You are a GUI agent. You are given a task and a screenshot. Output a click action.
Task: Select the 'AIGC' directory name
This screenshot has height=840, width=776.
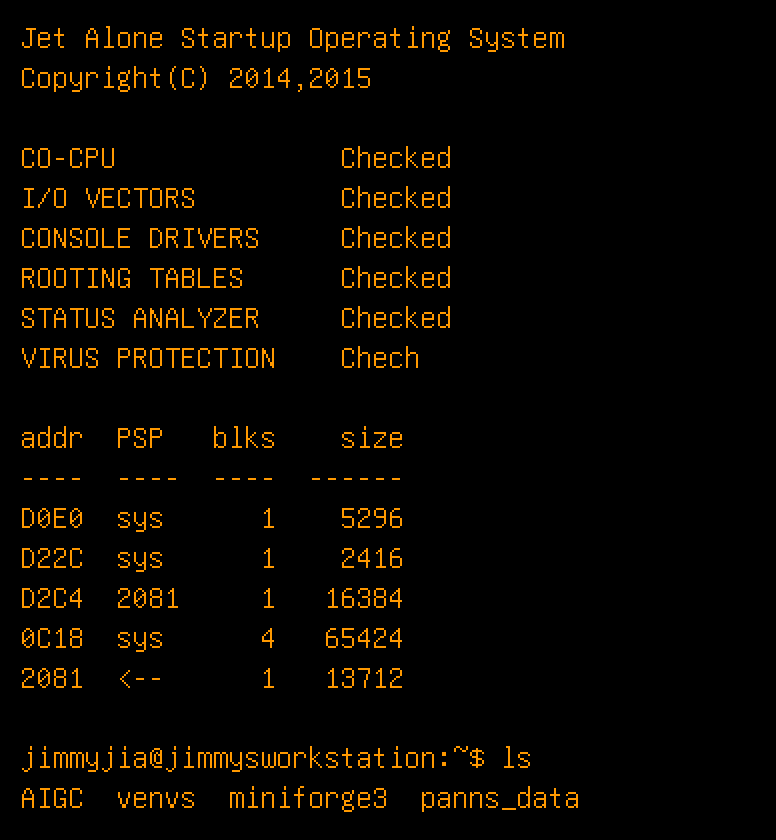coord(52,799)
